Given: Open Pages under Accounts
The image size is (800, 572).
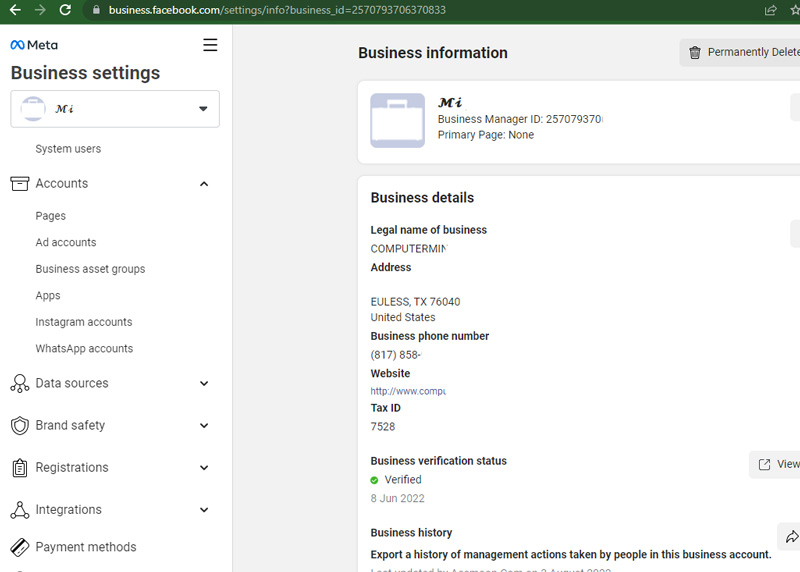Looking at the screenshot, I should [x=51, y=216].
